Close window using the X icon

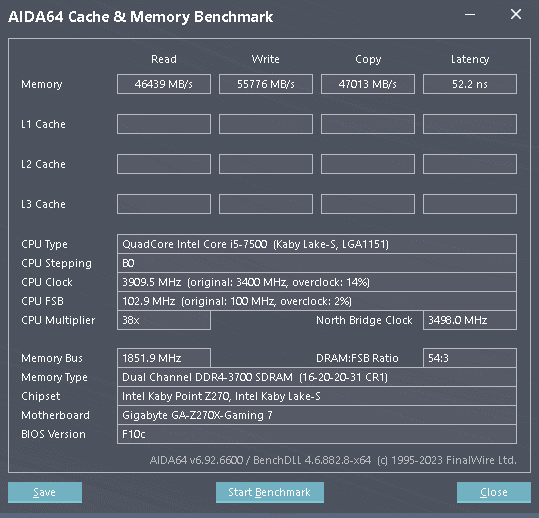click(x=516, y=14)
